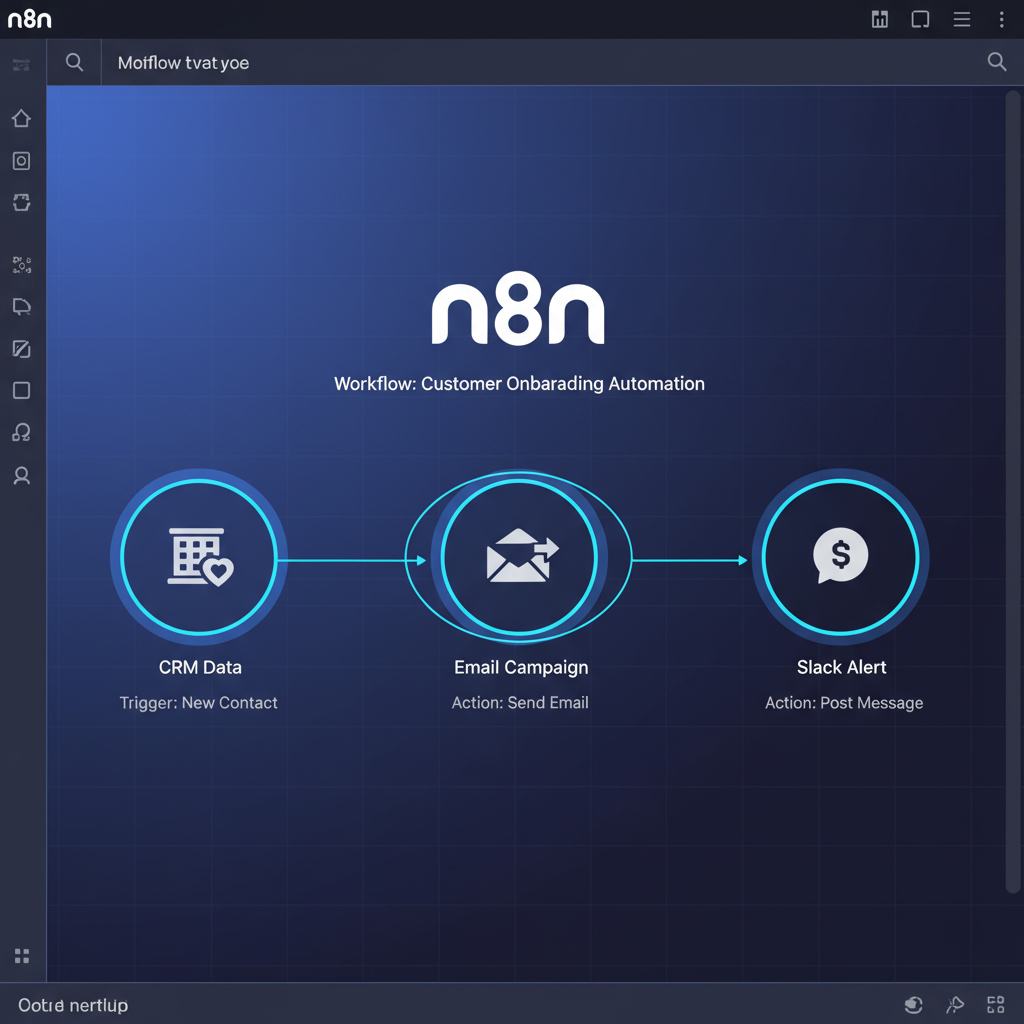
Task: Open the headset support icon in the sidebar
Action: [x=21, y=432]
